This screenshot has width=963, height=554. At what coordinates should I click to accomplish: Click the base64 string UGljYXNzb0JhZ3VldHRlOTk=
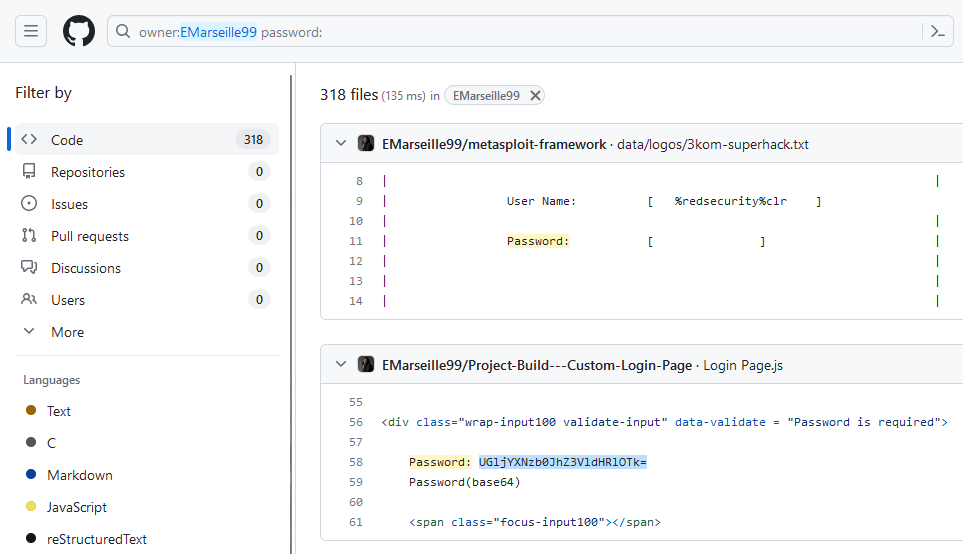pos(563,462)
